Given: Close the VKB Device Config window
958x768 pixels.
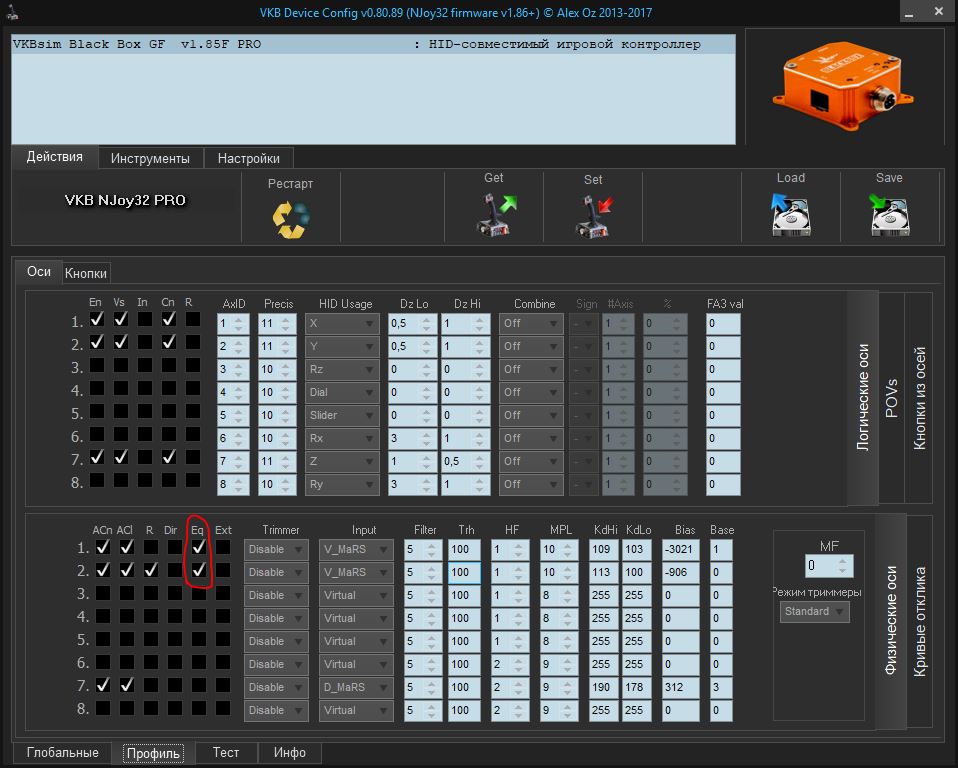Looking at the screenshot, I should point(938,12).
